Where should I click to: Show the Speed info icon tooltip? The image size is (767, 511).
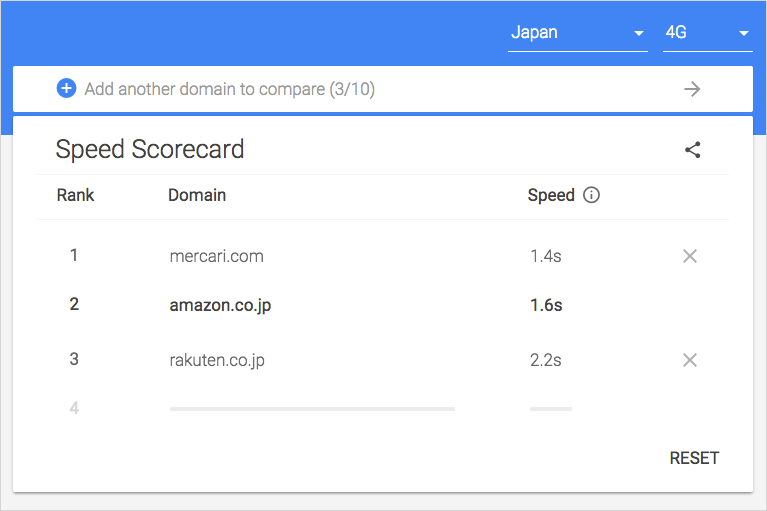pos(591,195)
